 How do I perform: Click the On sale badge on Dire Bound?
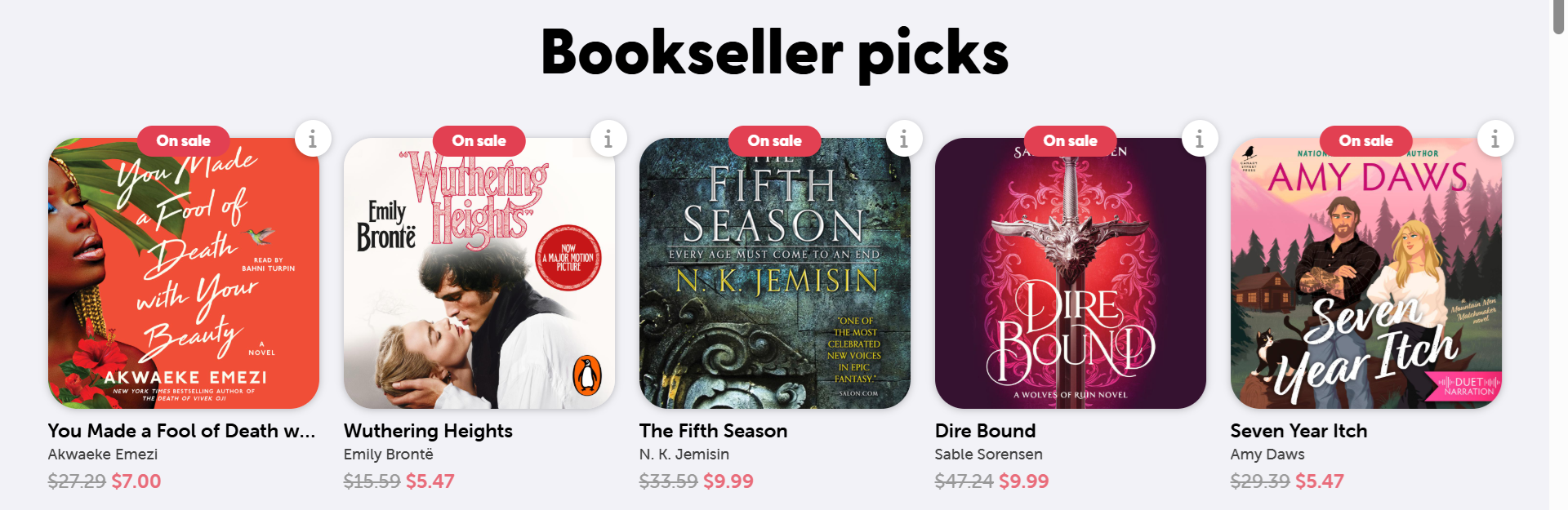click(x=1070, y=141)
